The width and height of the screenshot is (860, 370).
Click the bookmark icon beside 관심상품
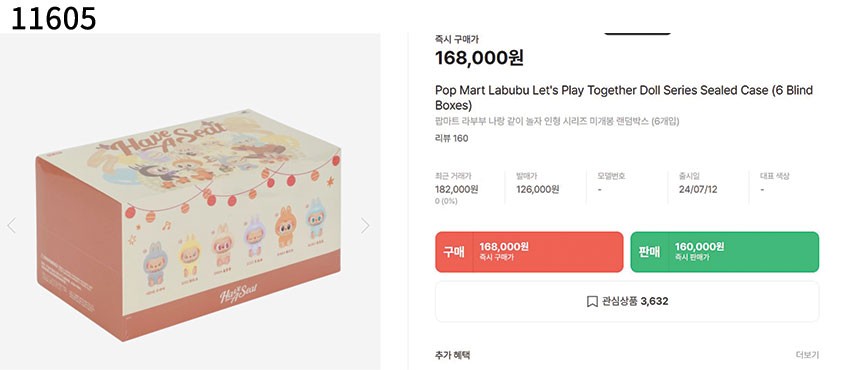(592, 301)
